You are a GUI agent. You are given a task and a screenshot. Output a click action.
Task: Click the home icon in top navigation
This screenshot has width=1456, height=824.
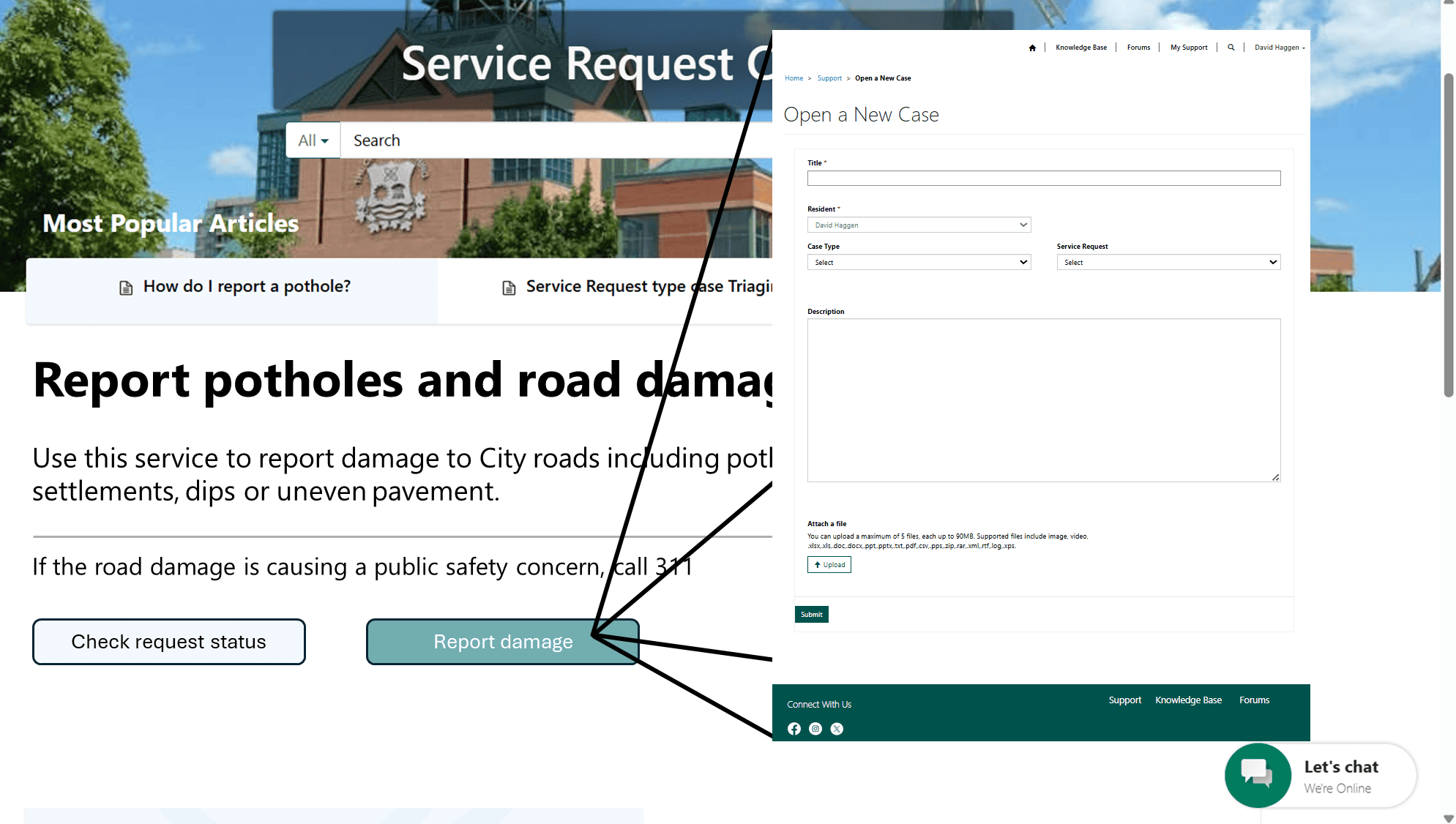point(1032,48)
